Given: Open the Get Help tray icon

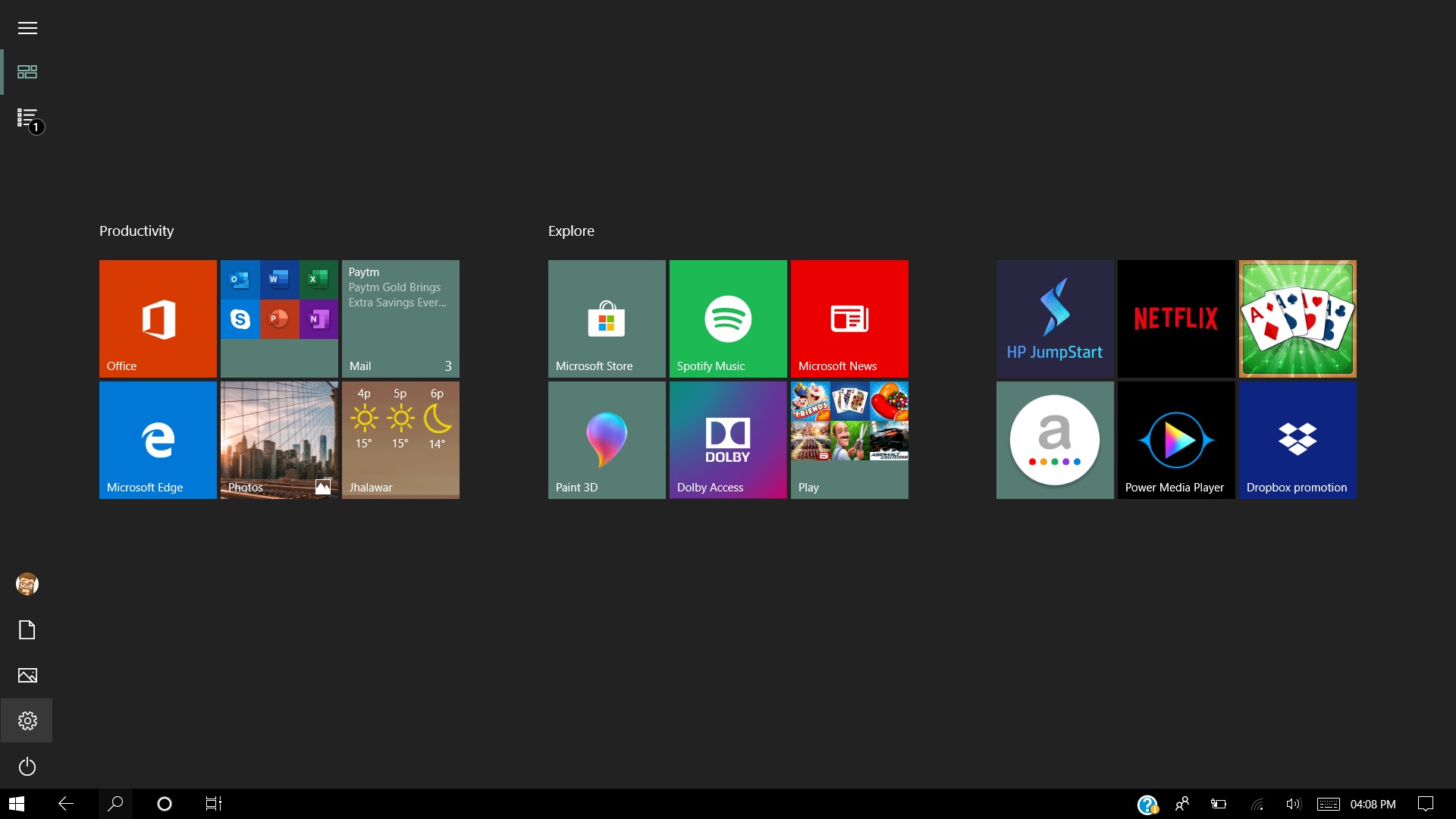Looking at the screenshot, I should click(x=1147, y=804).
